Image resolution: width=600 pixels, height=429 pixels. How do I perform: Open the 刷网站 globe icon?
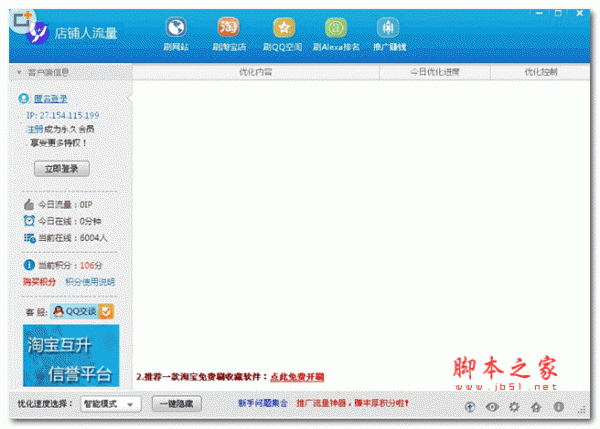[x=176, y=28]
